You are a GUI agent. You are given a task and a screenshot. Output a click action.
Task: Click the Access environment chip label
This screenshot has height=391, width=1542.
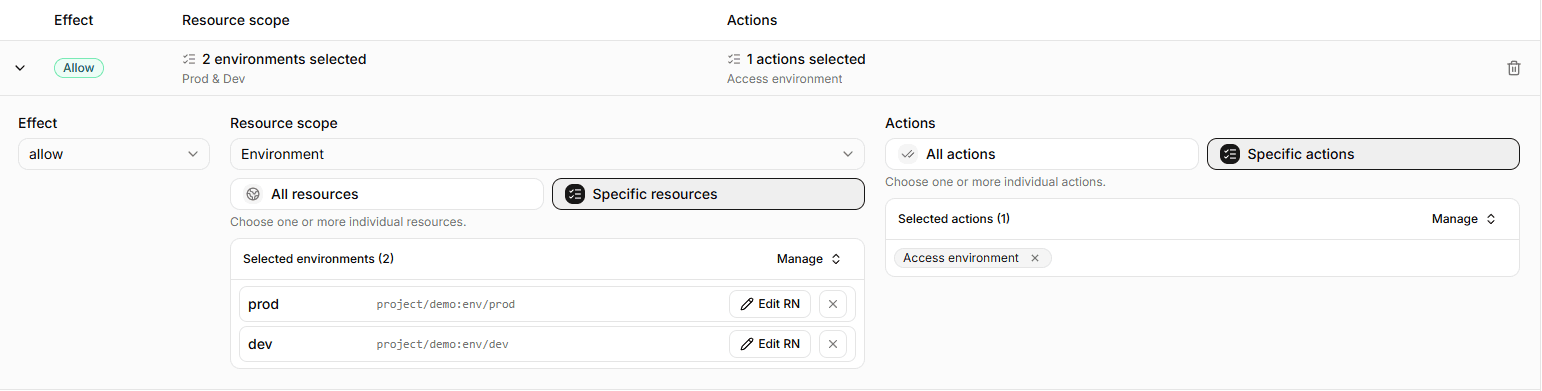[961, 258]
